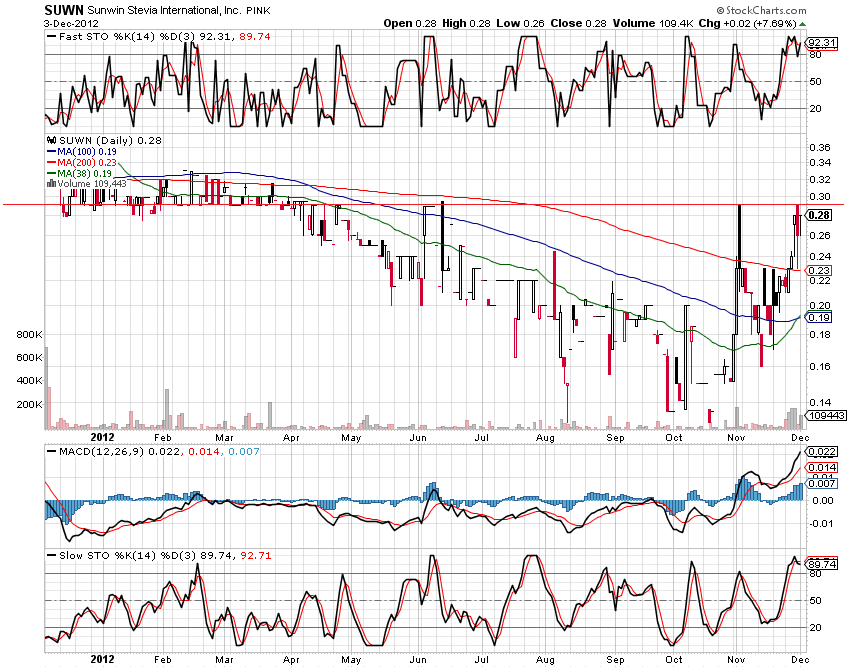The image size is (850, 668).
Task: Click the blue 0.19 MA(100) price tag
Action: [819, 318]
